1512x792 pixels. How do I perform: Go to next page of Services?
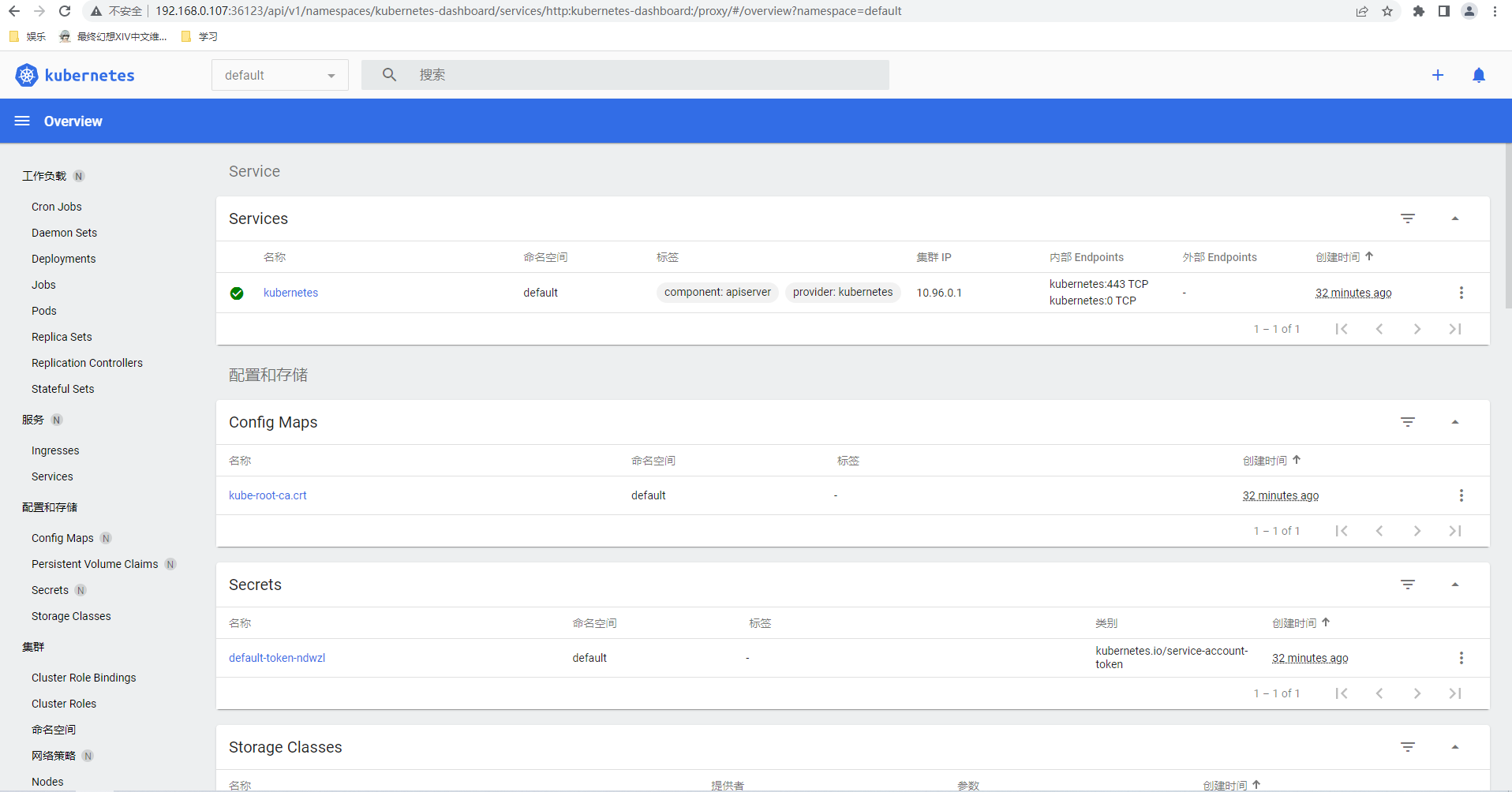[x=1417, y=329]
